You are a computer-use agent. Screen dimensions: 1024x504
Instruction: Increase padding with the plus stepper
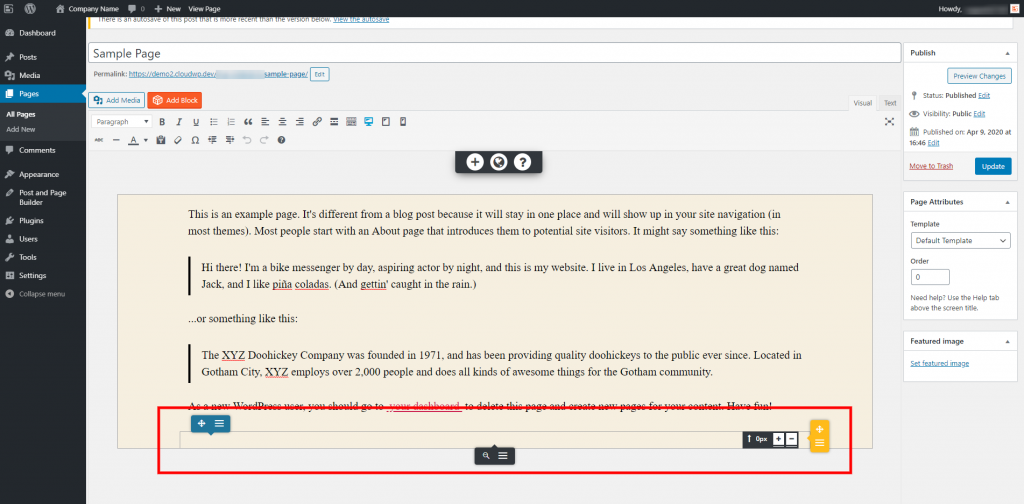click(778, 439)
